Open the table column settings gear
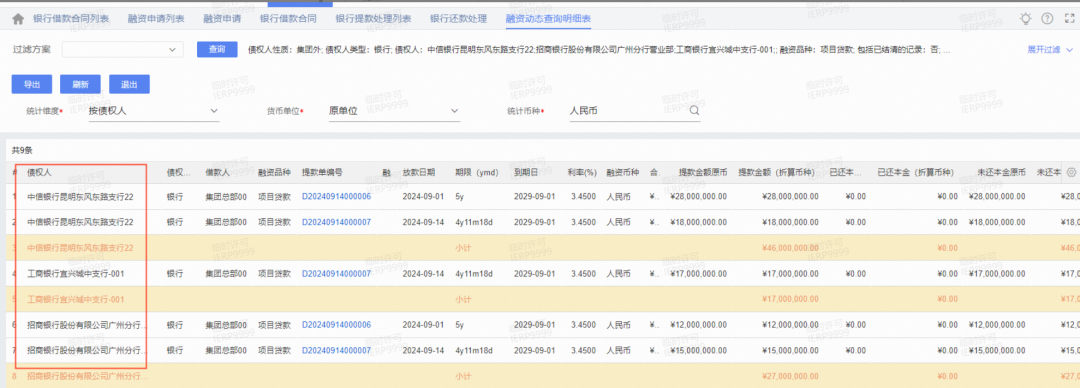Screen dimensions: 1080x388 (x=1070, y=172)
